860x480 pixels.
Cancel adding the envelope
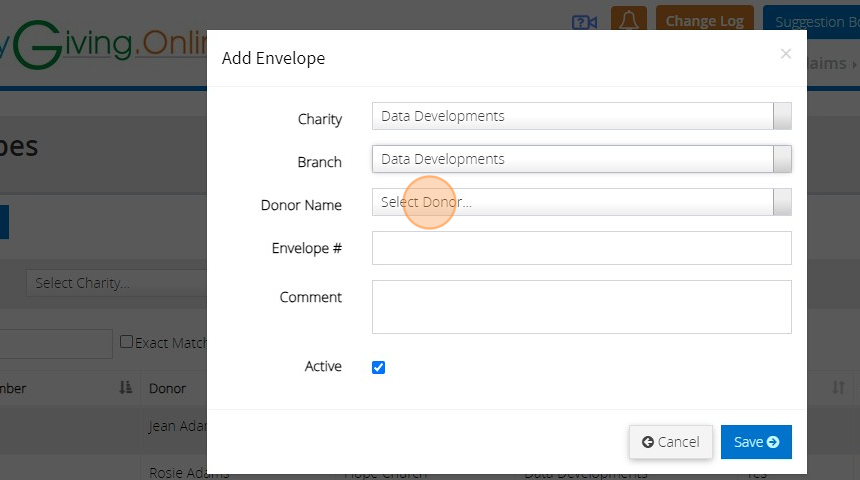pyautogui.click(x=670, y=442)
